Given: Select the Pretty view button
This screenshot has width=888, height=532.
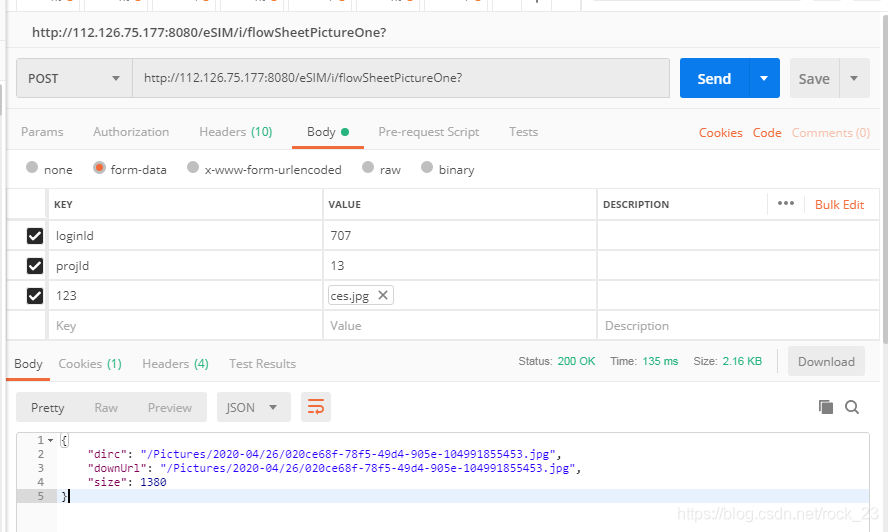Looking at the screenshot, I should pyautogui.click(x=48, y=407).
